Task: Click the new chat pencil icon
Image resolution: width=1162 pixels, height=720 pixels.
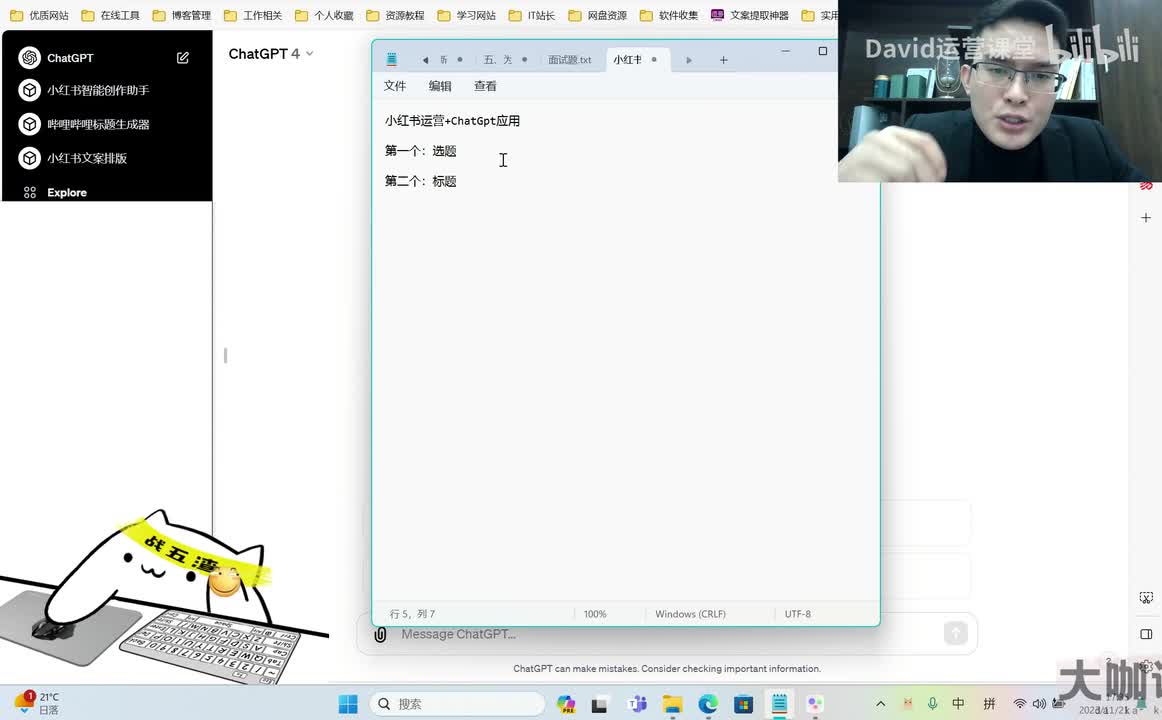Action: point(183,58)
